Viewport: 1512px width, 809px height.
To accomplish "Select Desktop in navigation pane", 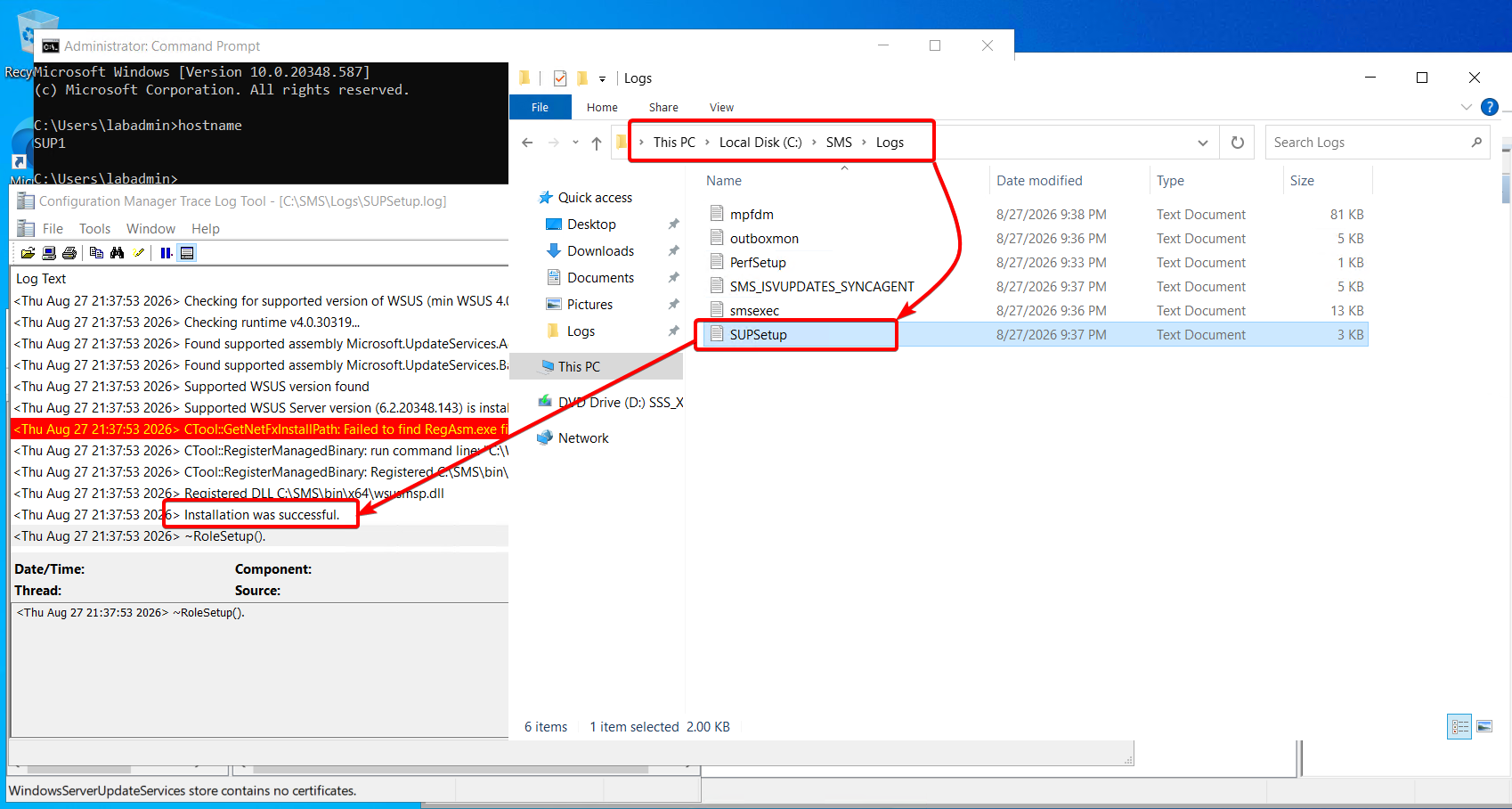I will click(591, 225).
